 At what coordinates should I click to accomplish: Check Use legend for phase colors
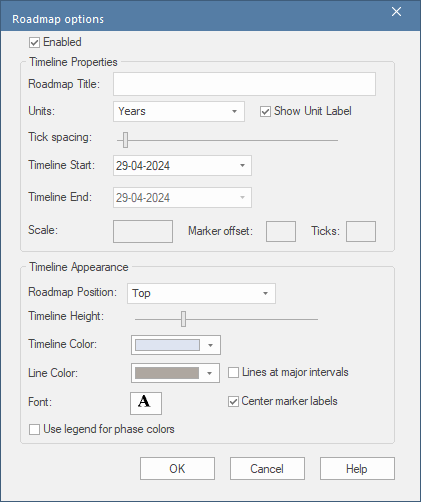34,429
